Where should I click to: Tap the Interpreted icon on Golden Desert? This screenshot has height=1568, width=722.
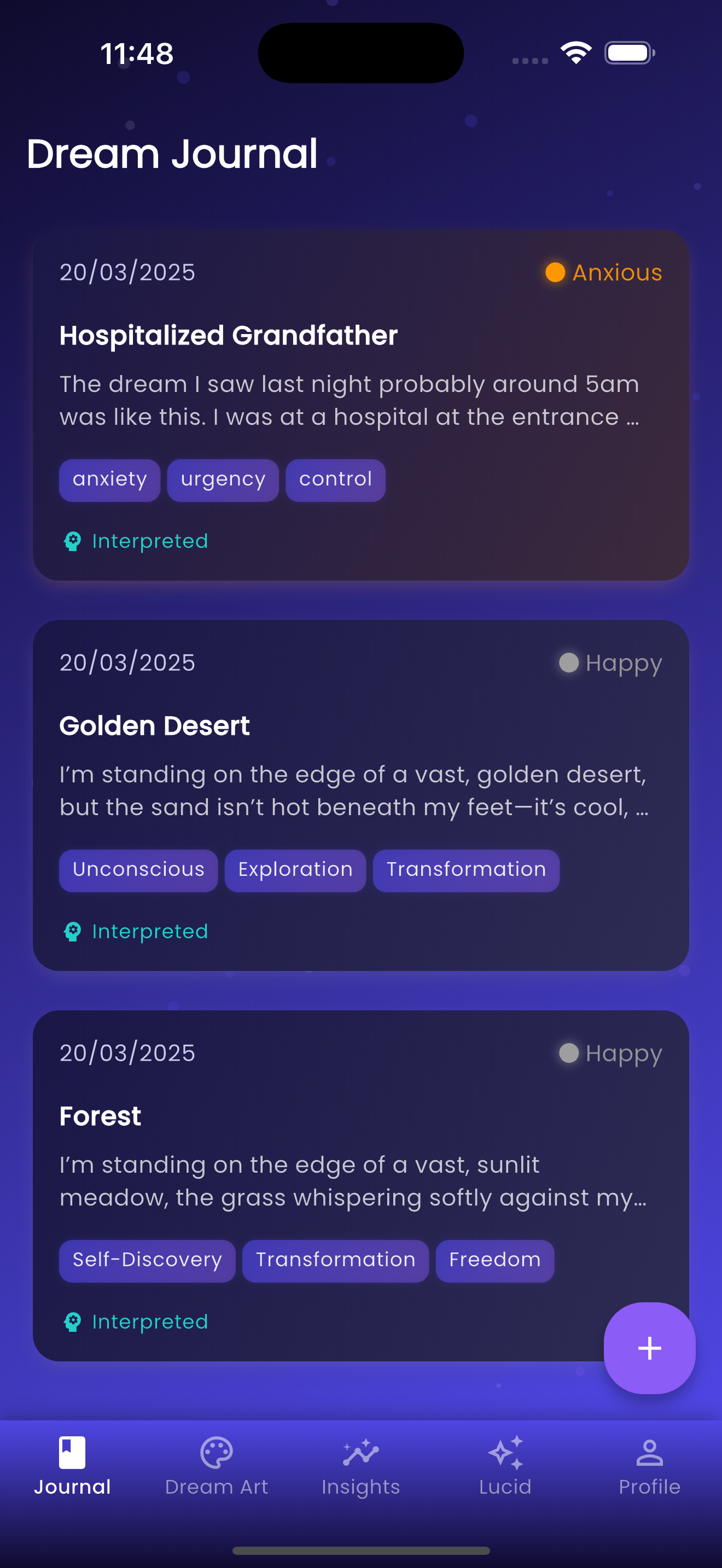(x=72, y=931)
